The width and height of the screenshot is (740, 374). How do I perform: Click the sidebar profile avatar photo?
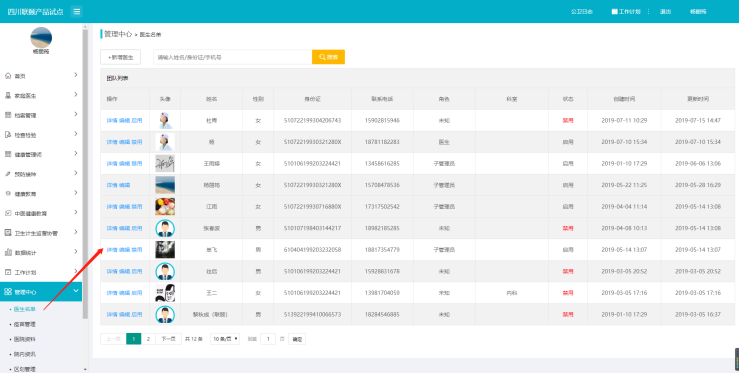[x=41, y=37]
